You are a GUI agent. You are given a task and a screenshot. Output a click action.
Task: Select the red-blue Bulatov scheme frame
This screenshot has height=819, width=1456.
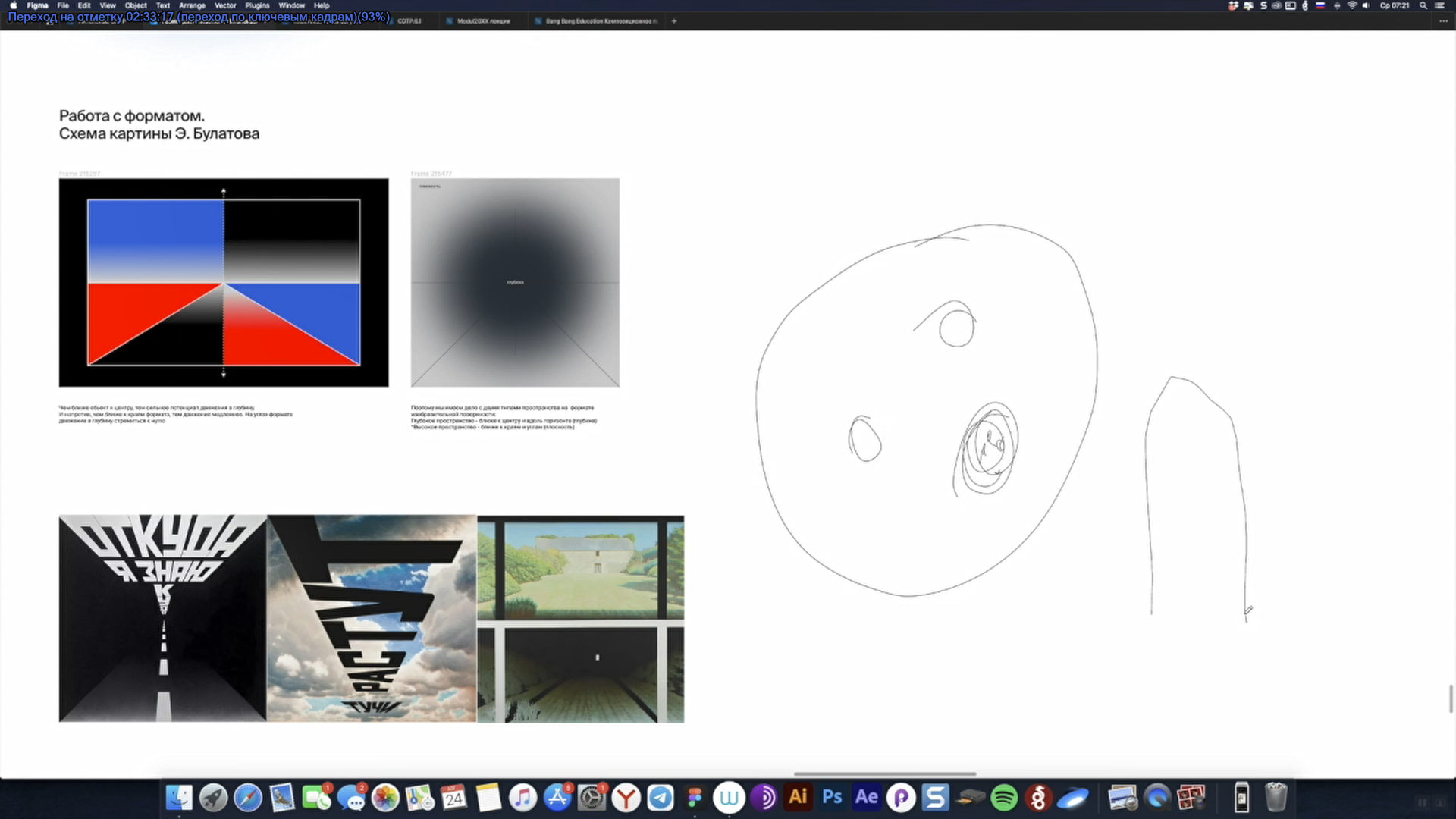pyautogui.click(x=224, y=283)
